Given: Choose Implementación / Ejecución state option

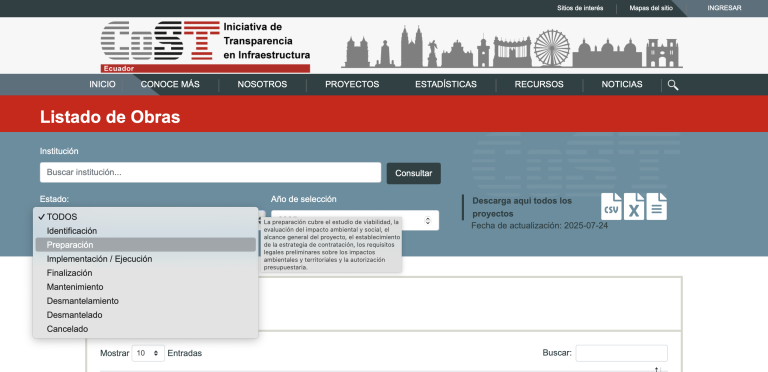Looking at the screenshot, I should pyautogui.click(x=145, y=259).
